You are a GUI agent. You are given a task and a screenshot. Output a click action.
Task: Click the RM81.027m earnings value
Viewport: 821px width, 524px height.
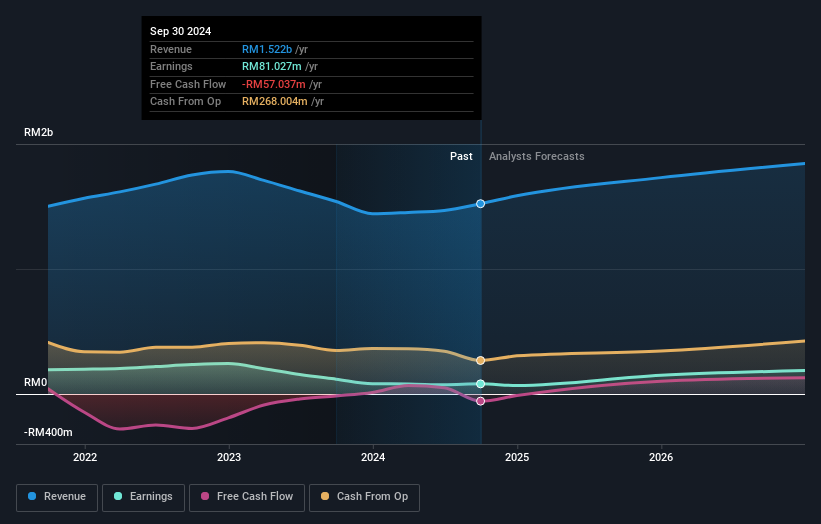click(x=272, y=66)
